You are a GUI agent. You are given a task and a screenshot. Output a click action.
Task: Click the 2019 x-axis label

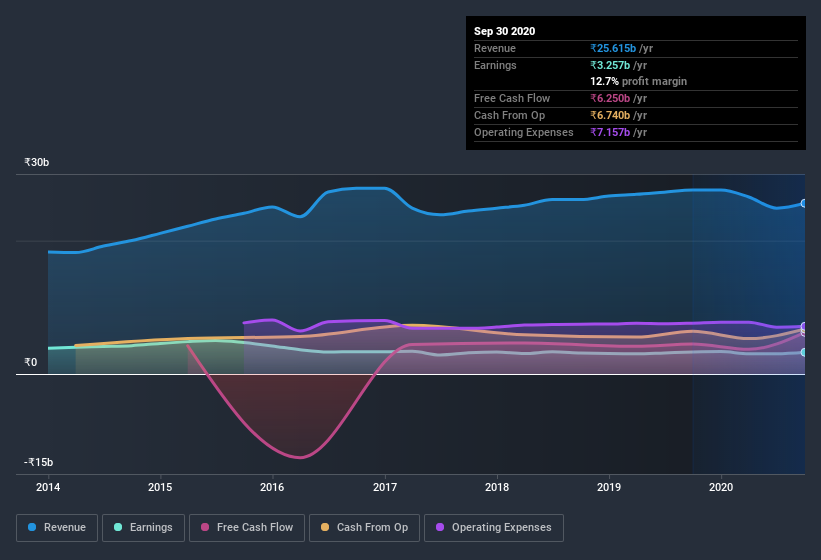[x=609, y=487]
